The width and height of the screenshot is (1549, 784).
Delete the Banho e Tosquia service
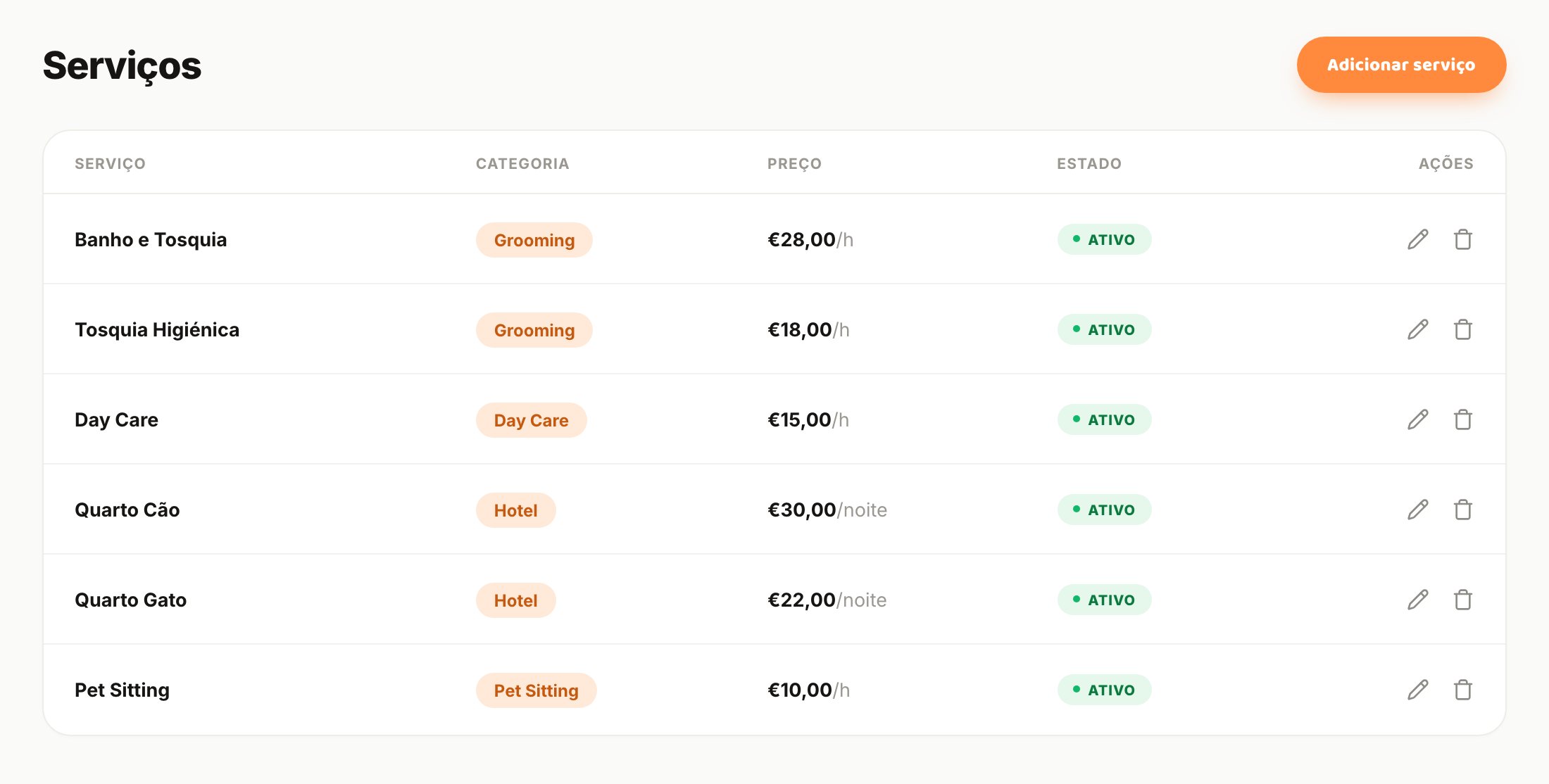point(1463,239)
